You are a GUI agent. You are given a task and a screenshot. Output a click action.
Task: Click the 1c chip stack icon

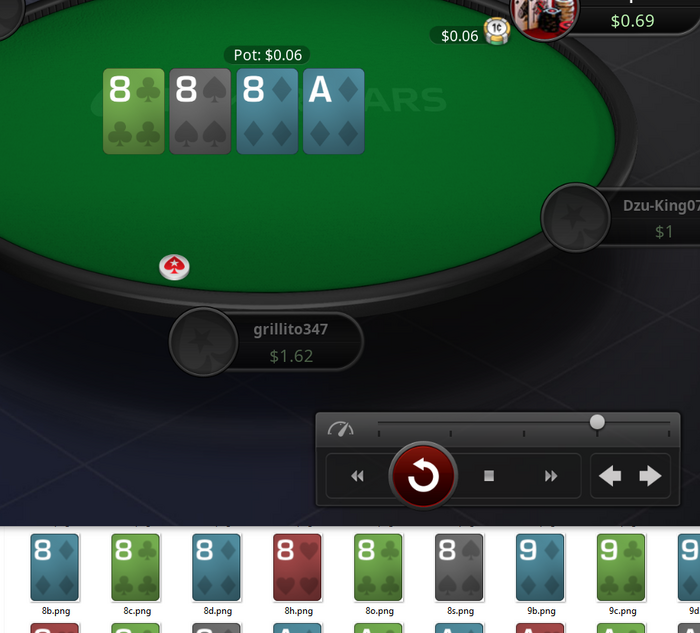tap(497, 31)
